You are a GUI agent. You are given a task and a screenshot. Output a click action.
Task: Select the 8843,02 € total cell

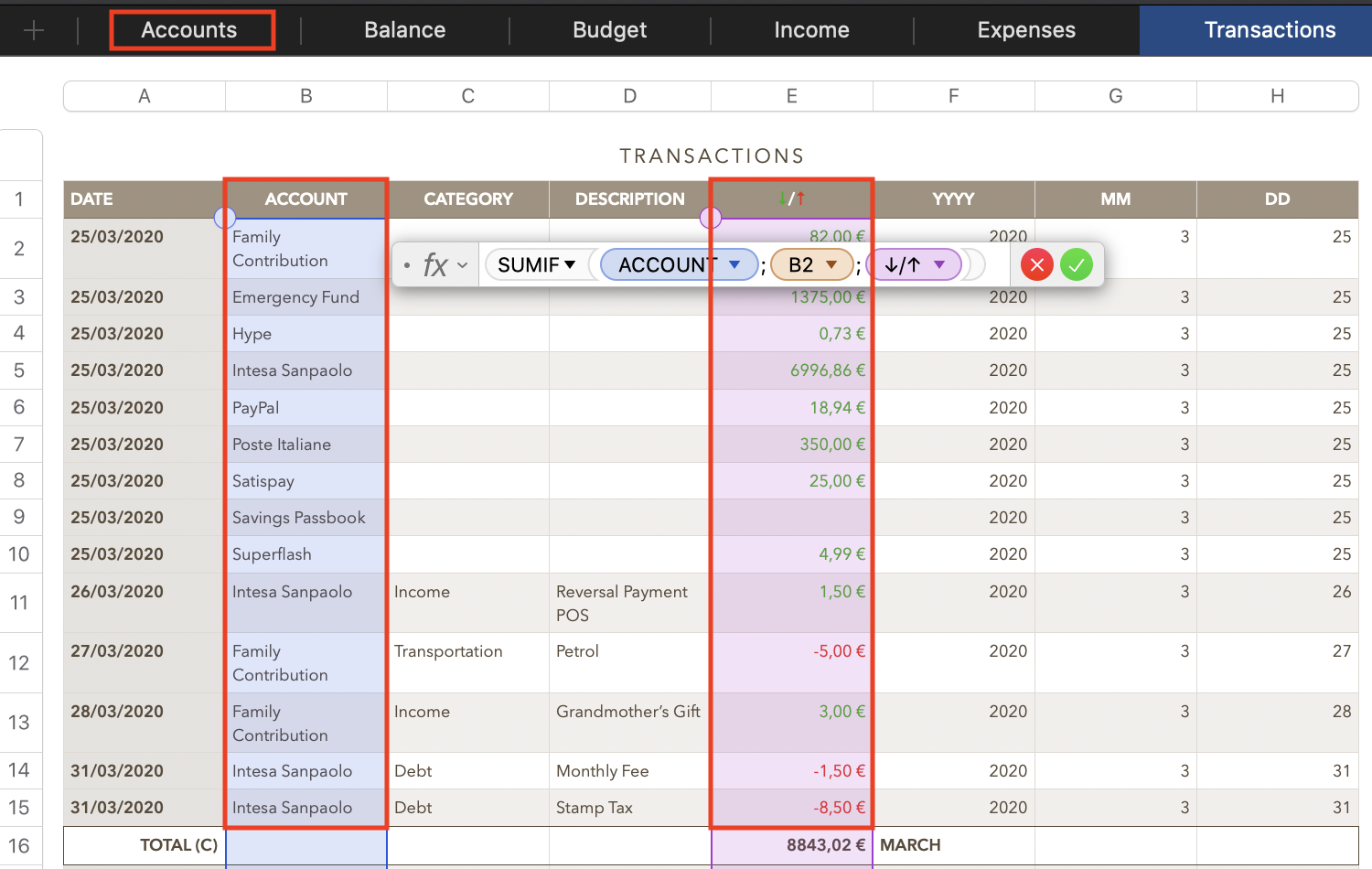click(x=792, y=846)
